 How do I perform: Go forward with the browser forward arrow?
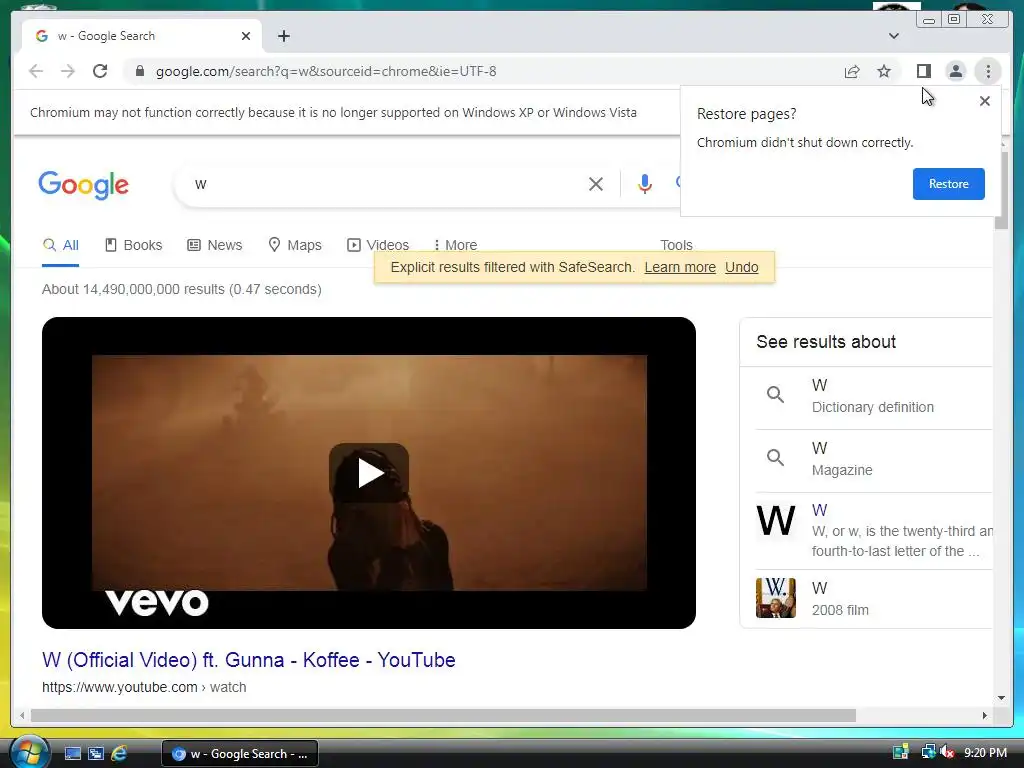tap(68, 71)
